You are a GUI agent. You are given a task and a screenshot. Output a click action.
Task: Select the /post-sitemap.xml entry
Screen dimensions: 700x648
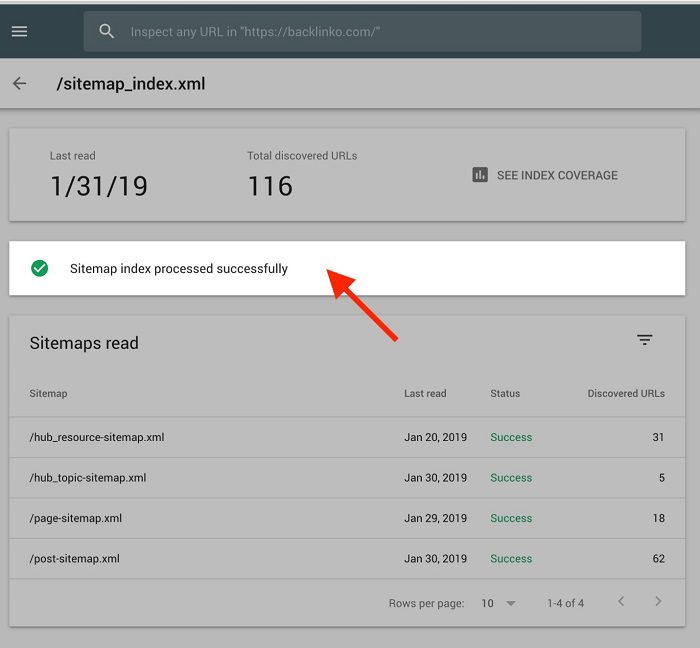(x=75, y=559)
